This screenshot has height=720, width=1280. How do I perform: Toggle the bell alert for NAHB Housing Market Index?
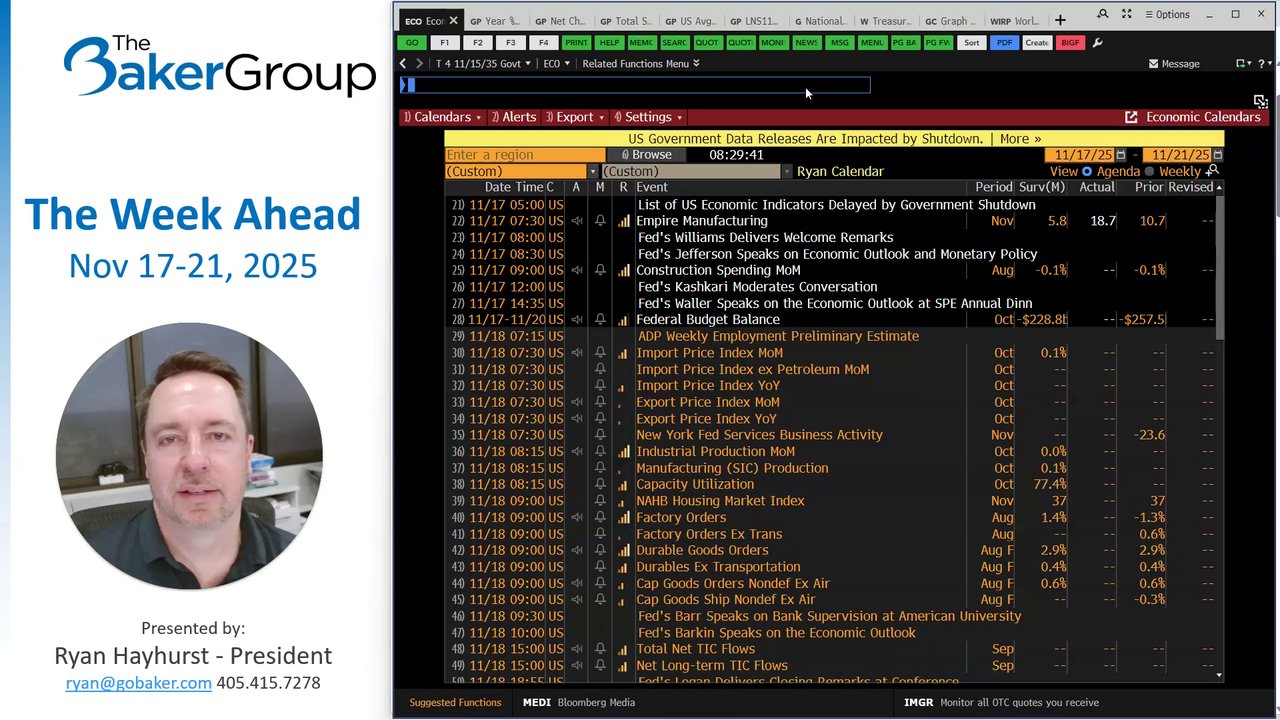600,501
